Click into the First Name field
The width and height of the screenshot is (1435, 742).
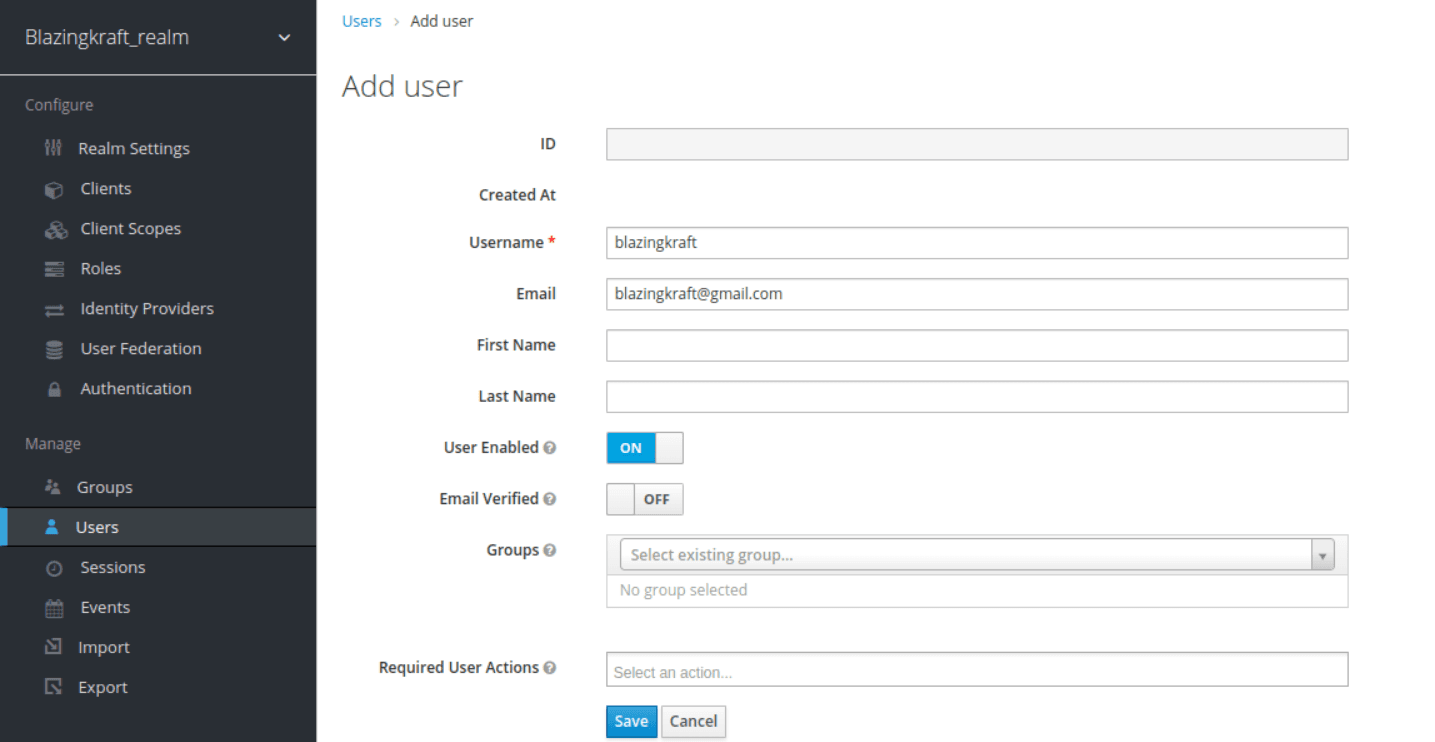(x=977, y=345)
